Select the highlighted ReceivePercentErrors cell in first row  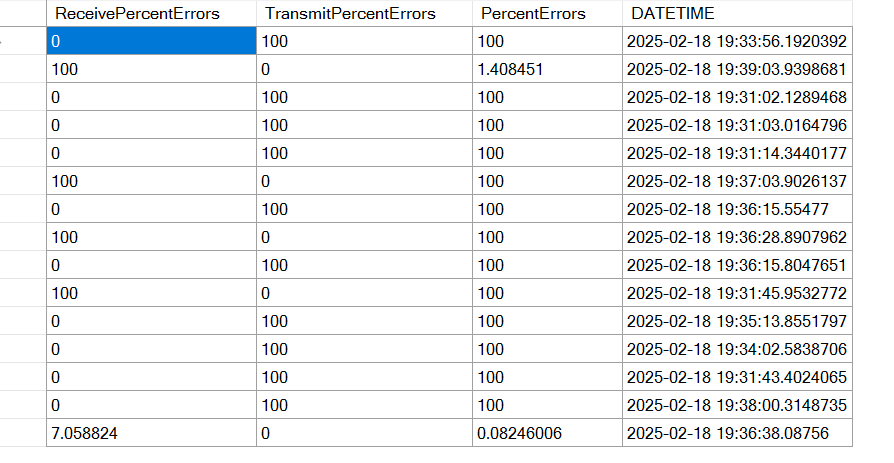point(152,41)
